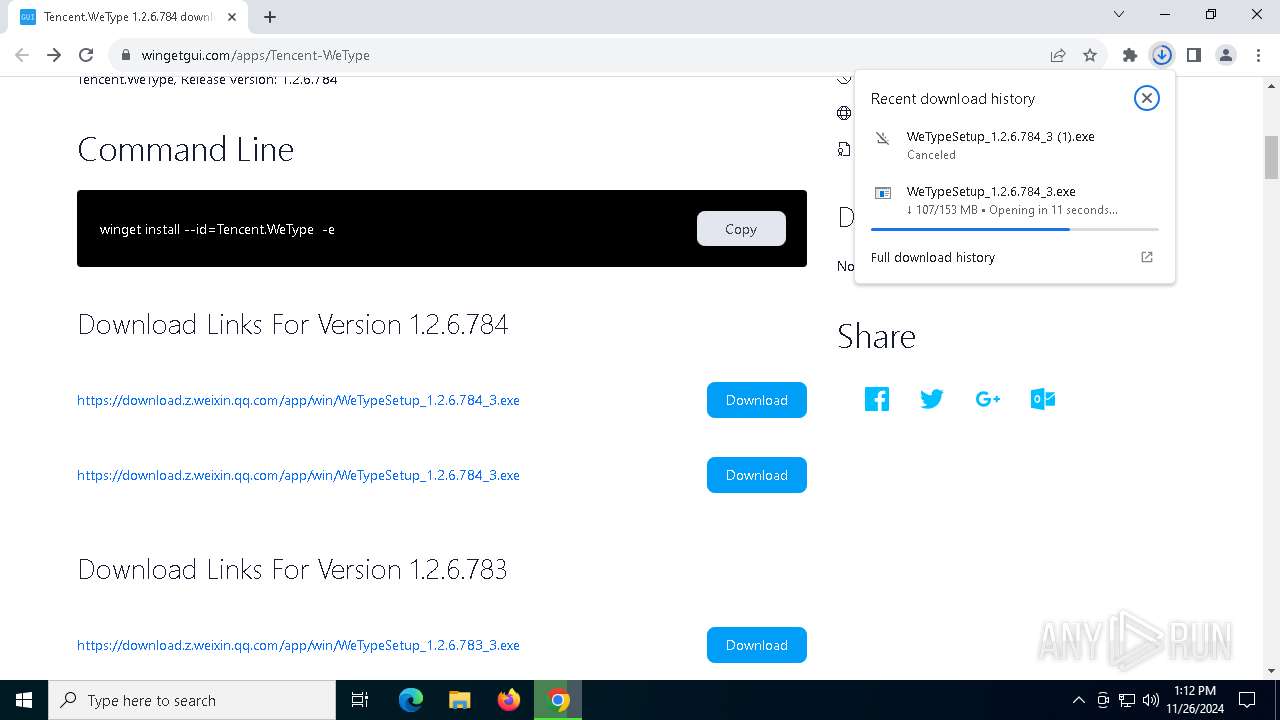The width and height of the screenshot is (1280, 720).
Task: Open the taskbar clock and date
Action: 1194,700
